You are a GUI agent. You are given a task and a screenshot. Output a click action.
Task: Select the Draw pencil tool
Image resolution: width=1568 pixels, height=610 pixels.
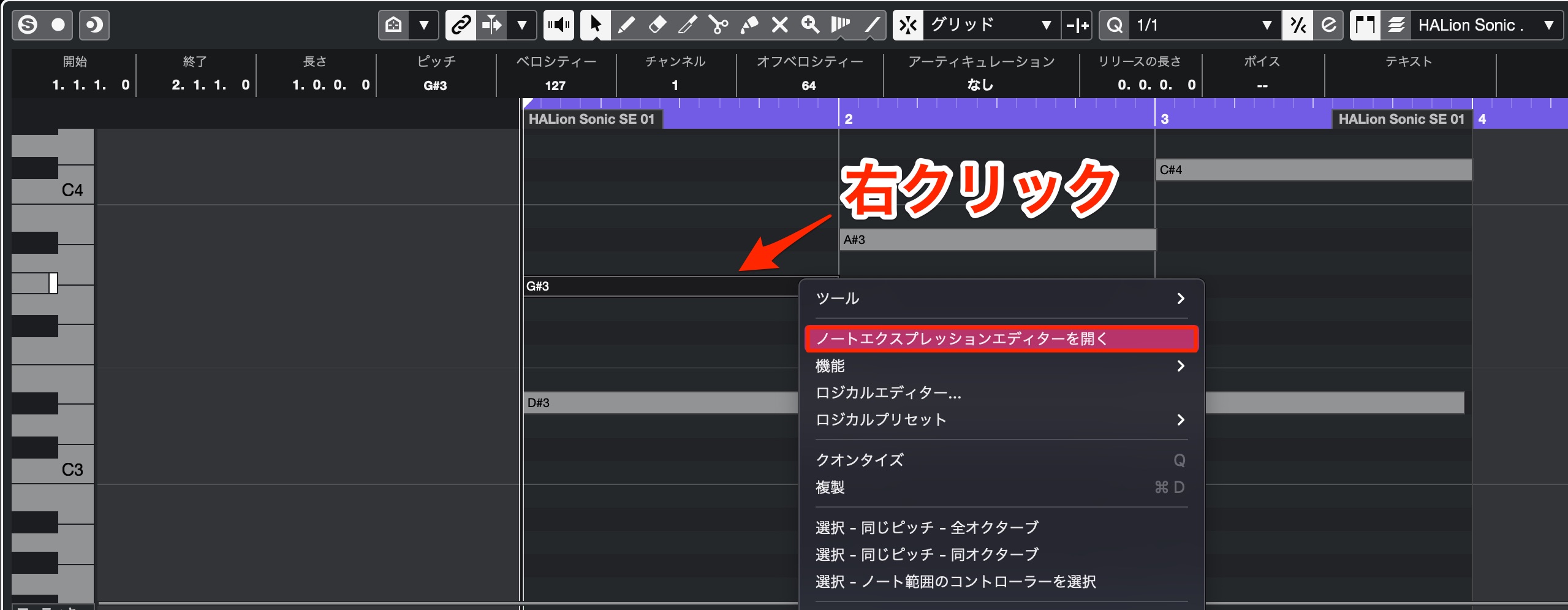(626, 25)
